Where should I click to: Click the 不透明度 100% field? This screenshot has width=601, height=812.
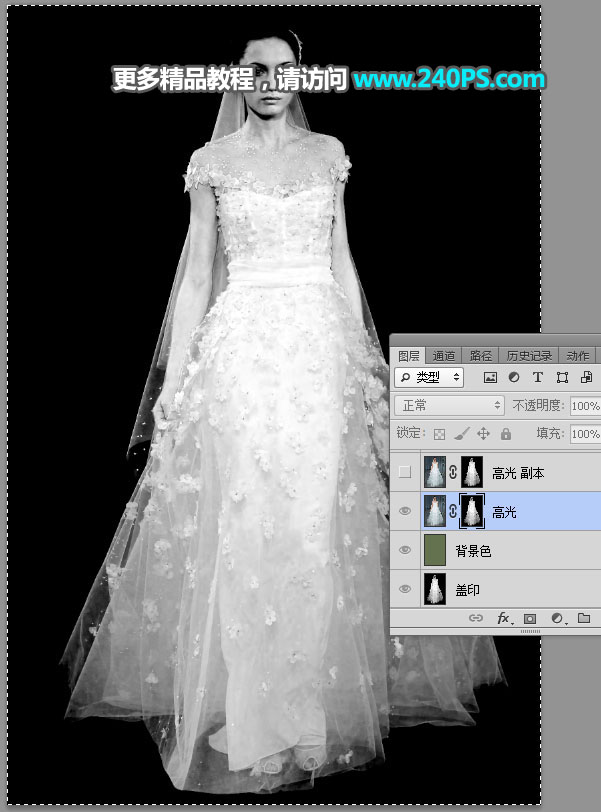585,406
